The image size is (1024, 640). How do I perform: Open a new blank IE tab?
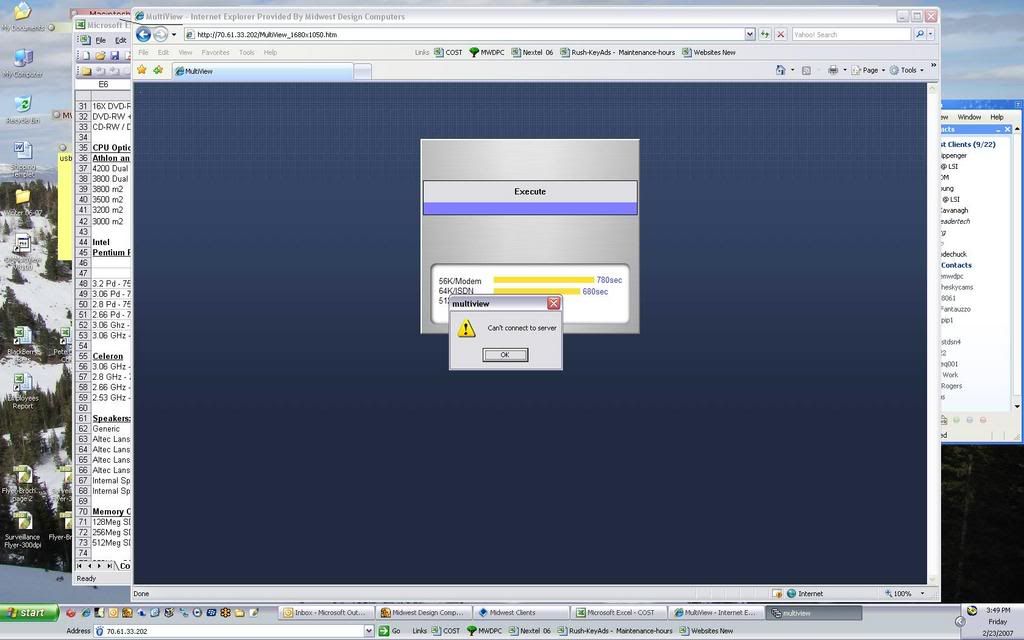[362, 71]
